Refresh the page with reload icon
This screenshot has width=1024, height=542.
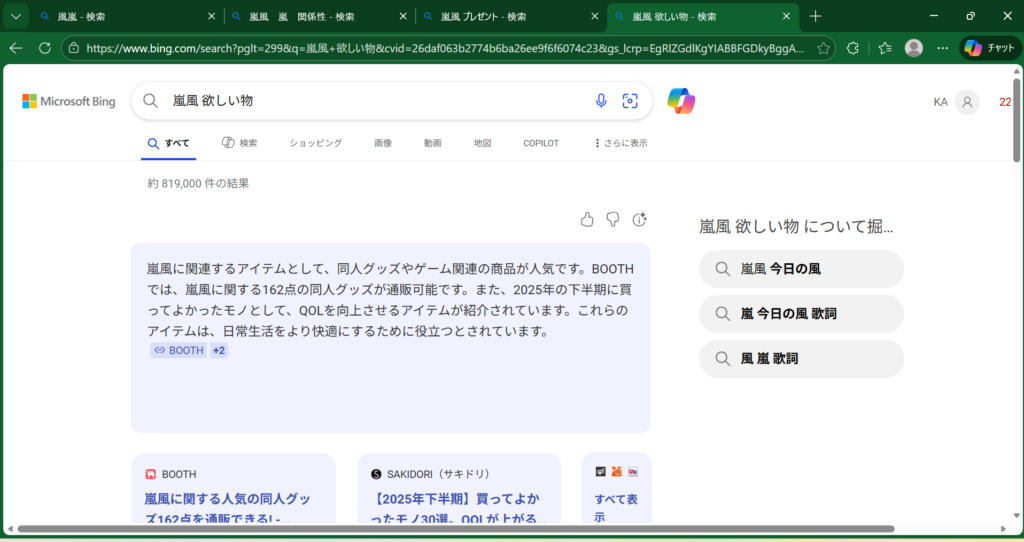45,48
